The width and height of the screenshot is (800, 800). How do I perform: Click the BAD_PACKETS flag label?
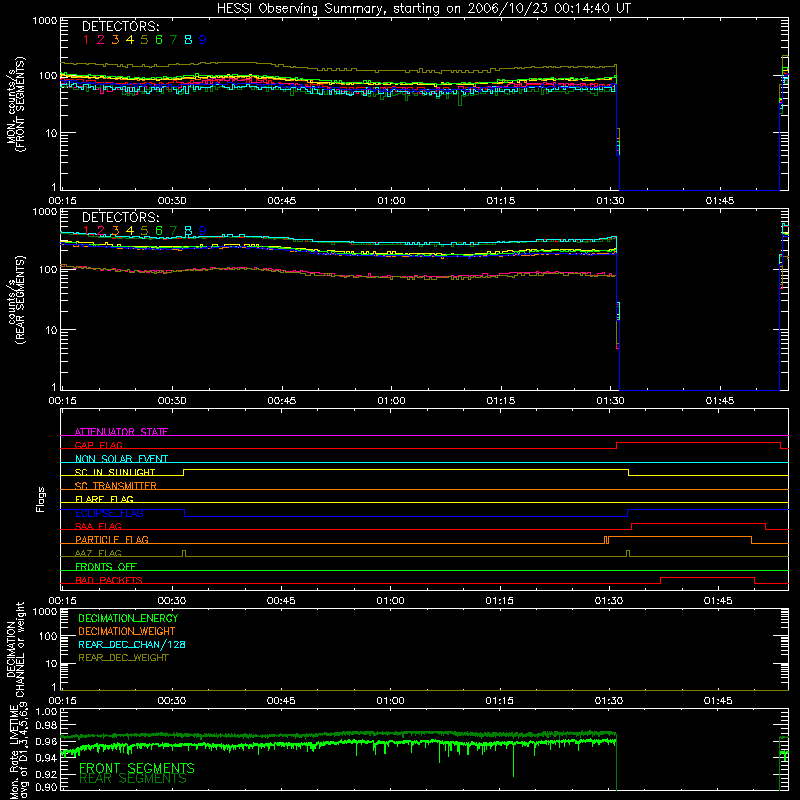(109, 580)
